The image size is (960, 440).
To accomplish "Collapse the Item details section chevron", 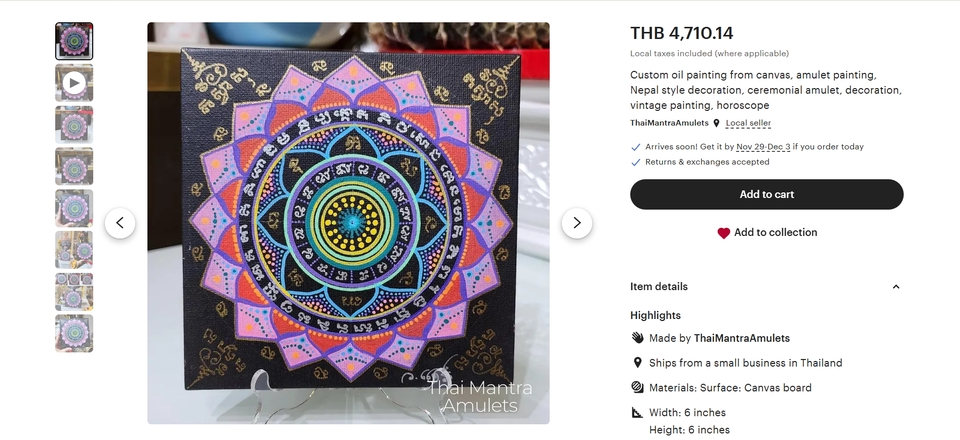I will tap(896, 287).
